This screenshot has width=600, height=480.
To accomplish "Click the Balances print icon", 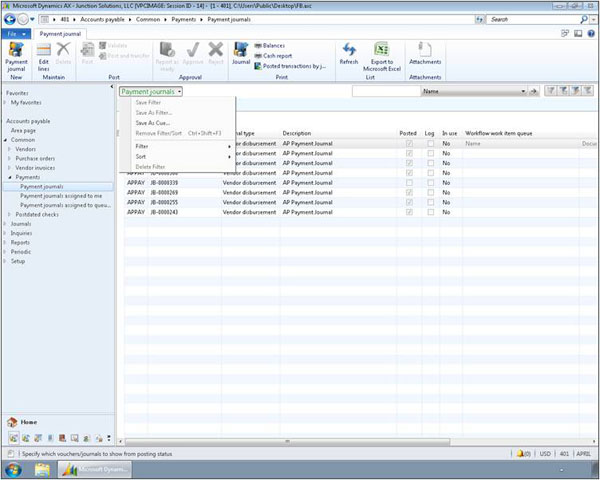I will 258,46.
